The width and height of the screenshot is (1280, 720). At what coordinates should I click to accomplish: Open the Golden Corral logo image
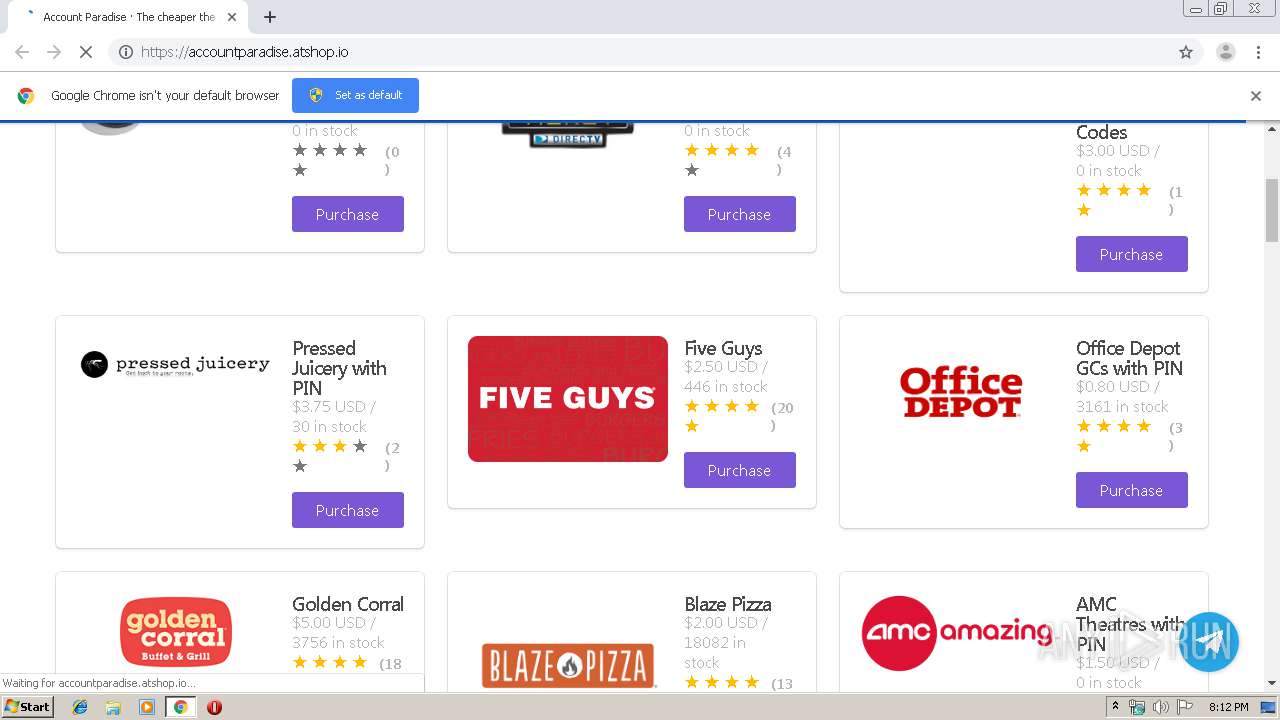176,632
